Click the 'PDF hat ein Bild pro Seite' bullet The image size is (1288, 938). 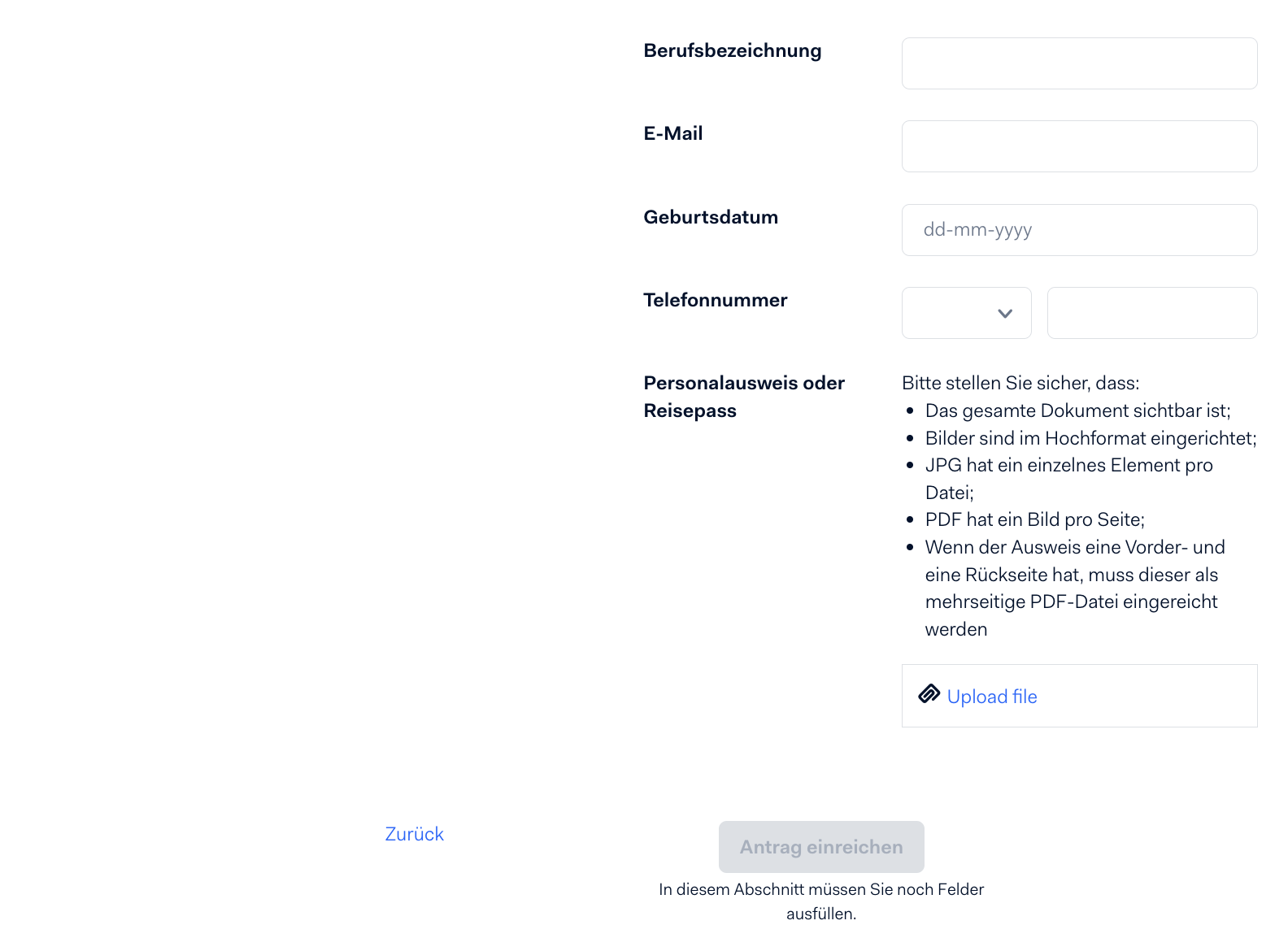(x=1035, y=519)
